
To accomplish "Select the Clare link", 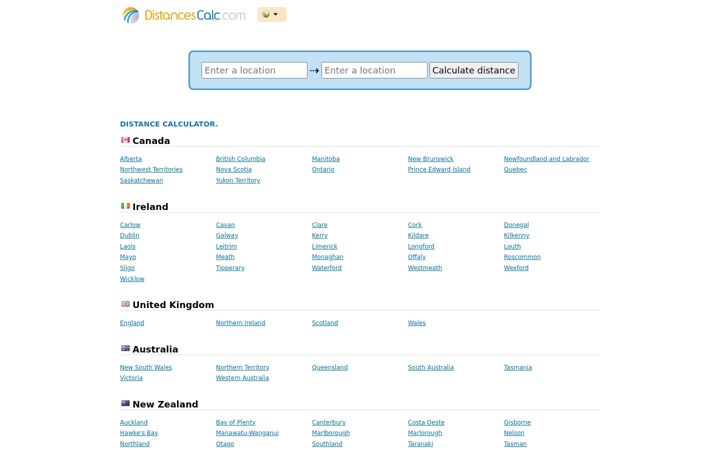I will click(x=320, y=225).
